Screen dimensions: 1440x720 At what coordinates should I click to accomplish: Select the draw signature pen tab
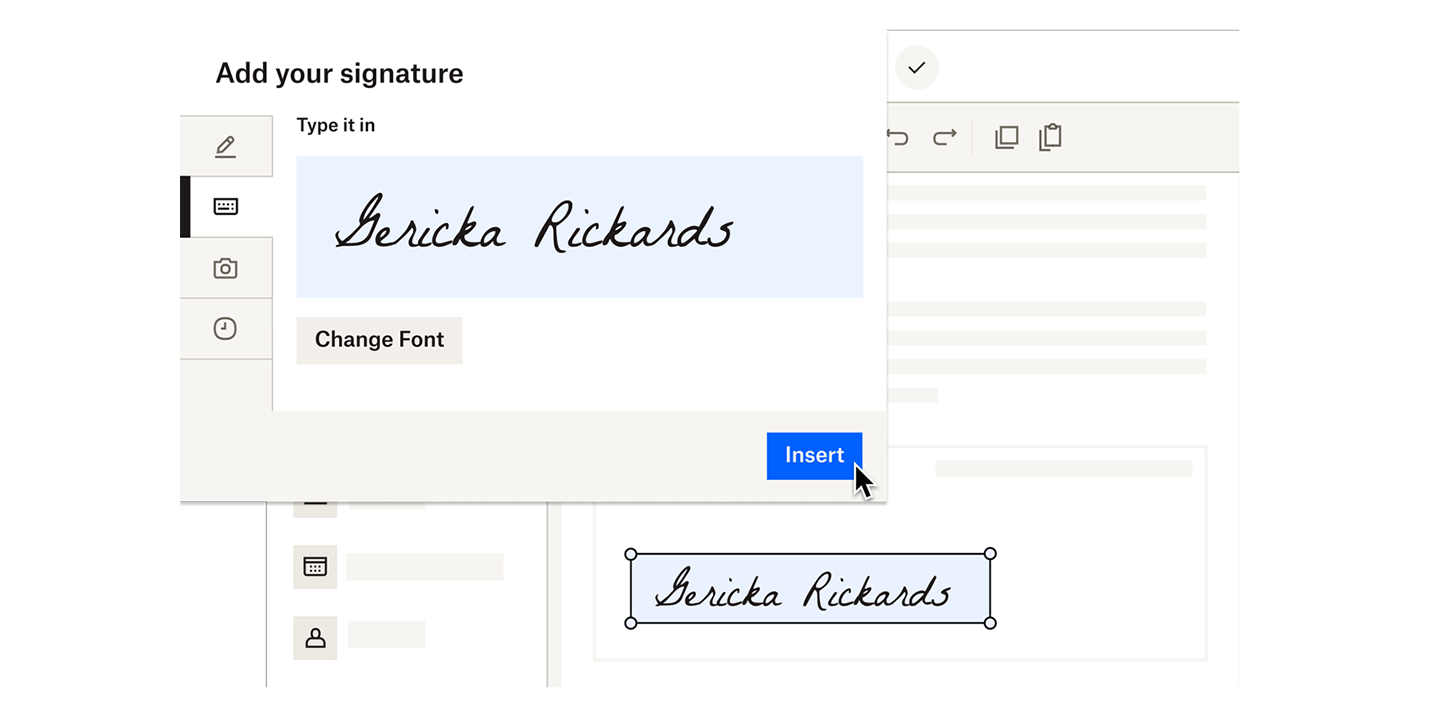(225, 147)
